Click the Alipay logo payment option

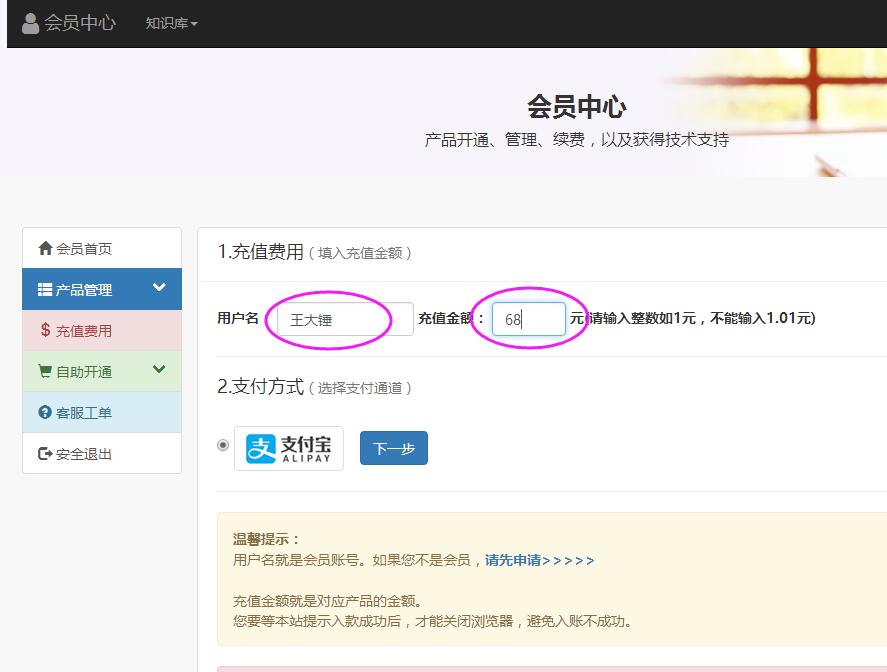pos(289,448)
